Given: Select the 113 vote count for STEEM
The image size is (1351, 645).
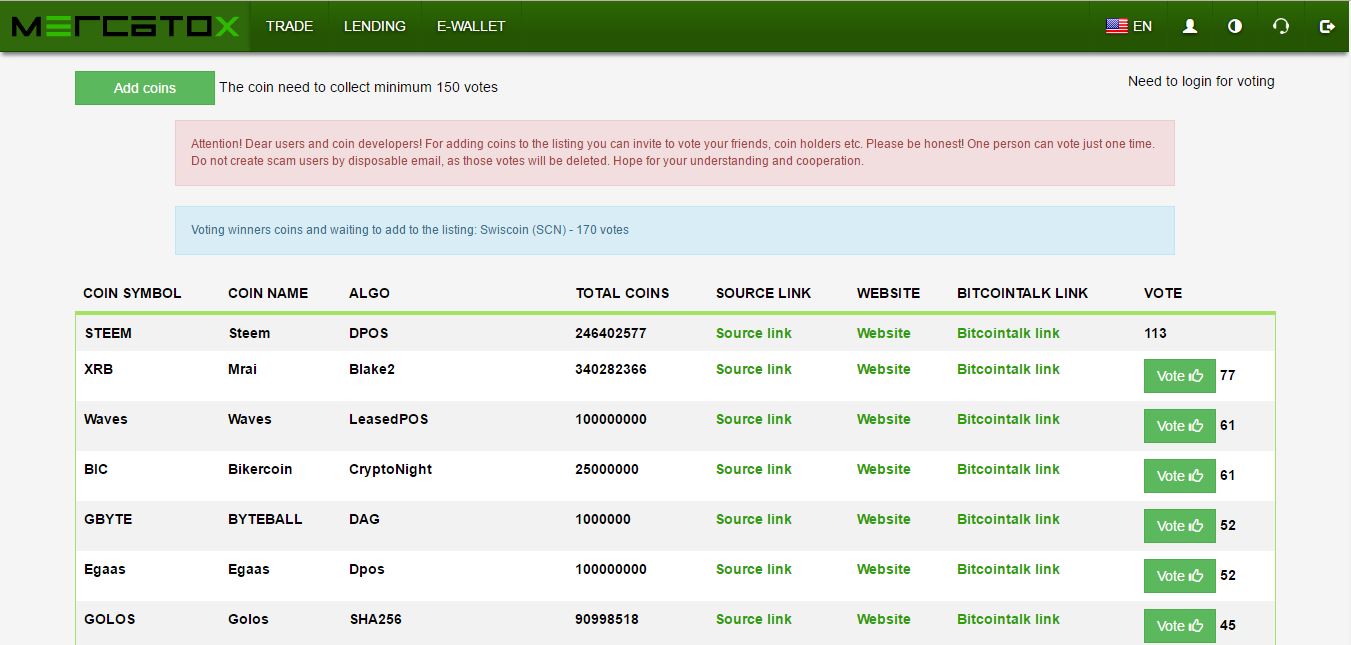Looking at the screenshot, I should pos(1155,333).
